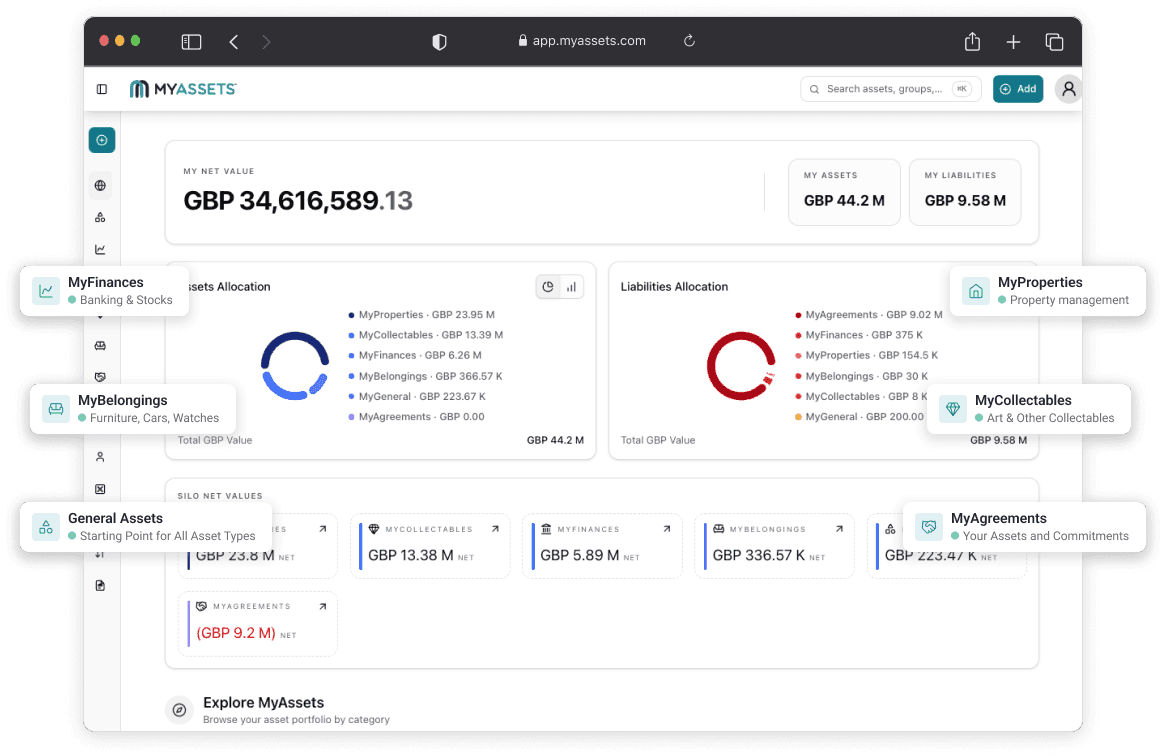This screenshot has width=1166, height=756.
Task: Click the browser privacy shield icon
Action: click(439, 42)
